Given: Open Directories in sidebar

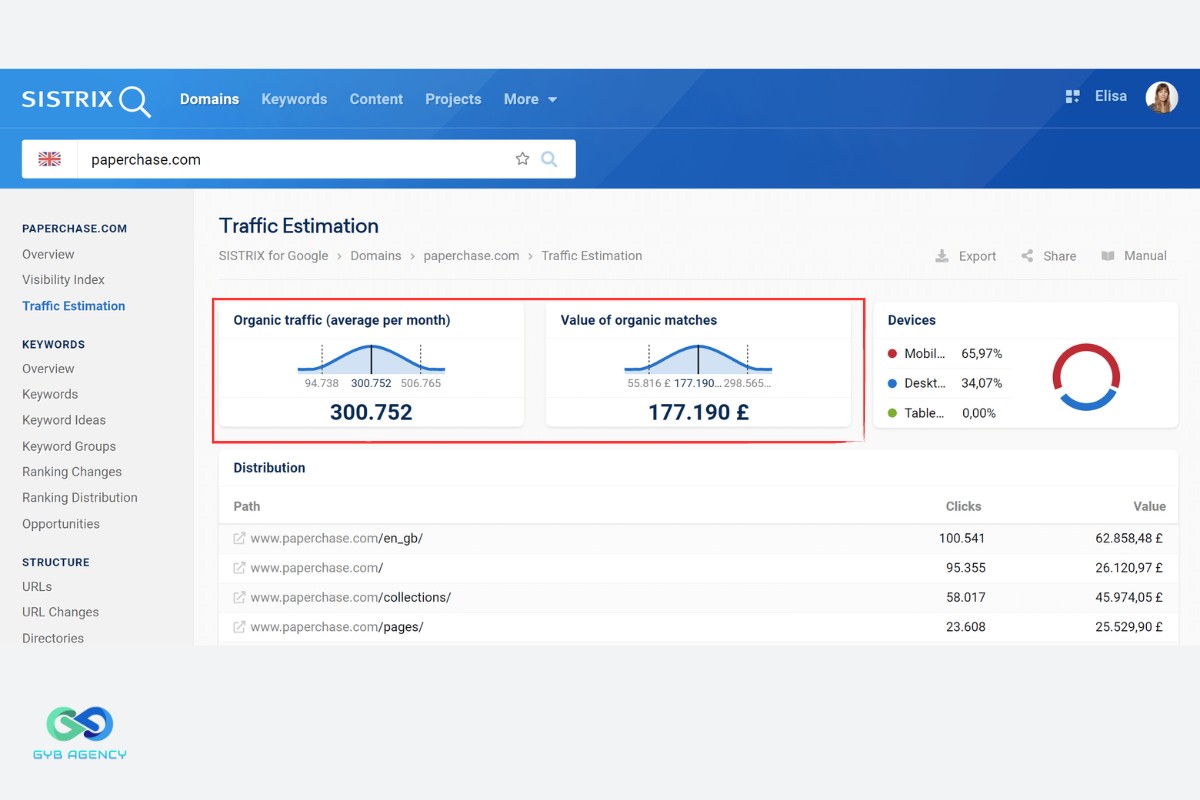Looking at the screenshot, I should [x=53, y=638].
